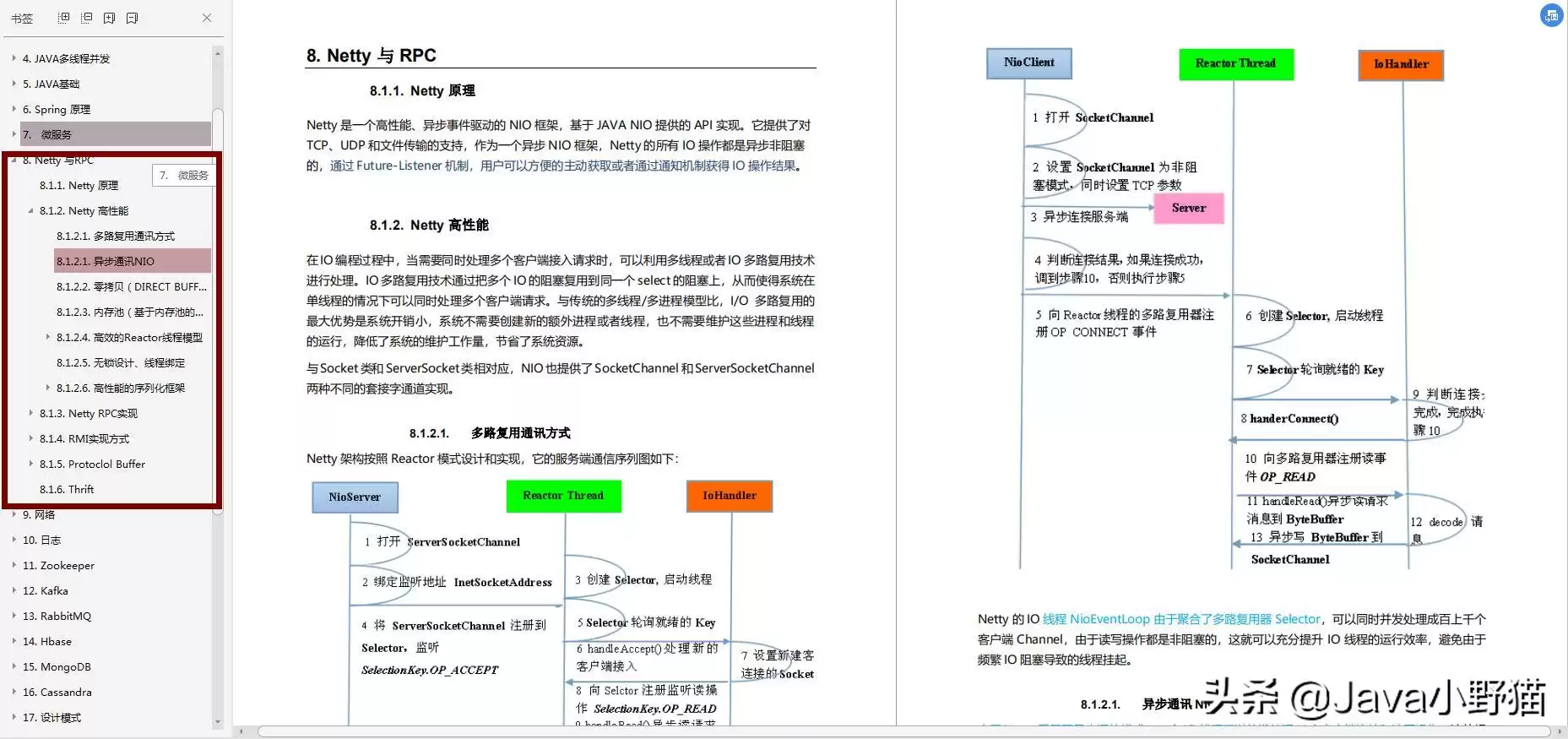Expand the 13. RabbitMQ bookmark arrow
Screen dimensions: 1568x739
[14, 616]
